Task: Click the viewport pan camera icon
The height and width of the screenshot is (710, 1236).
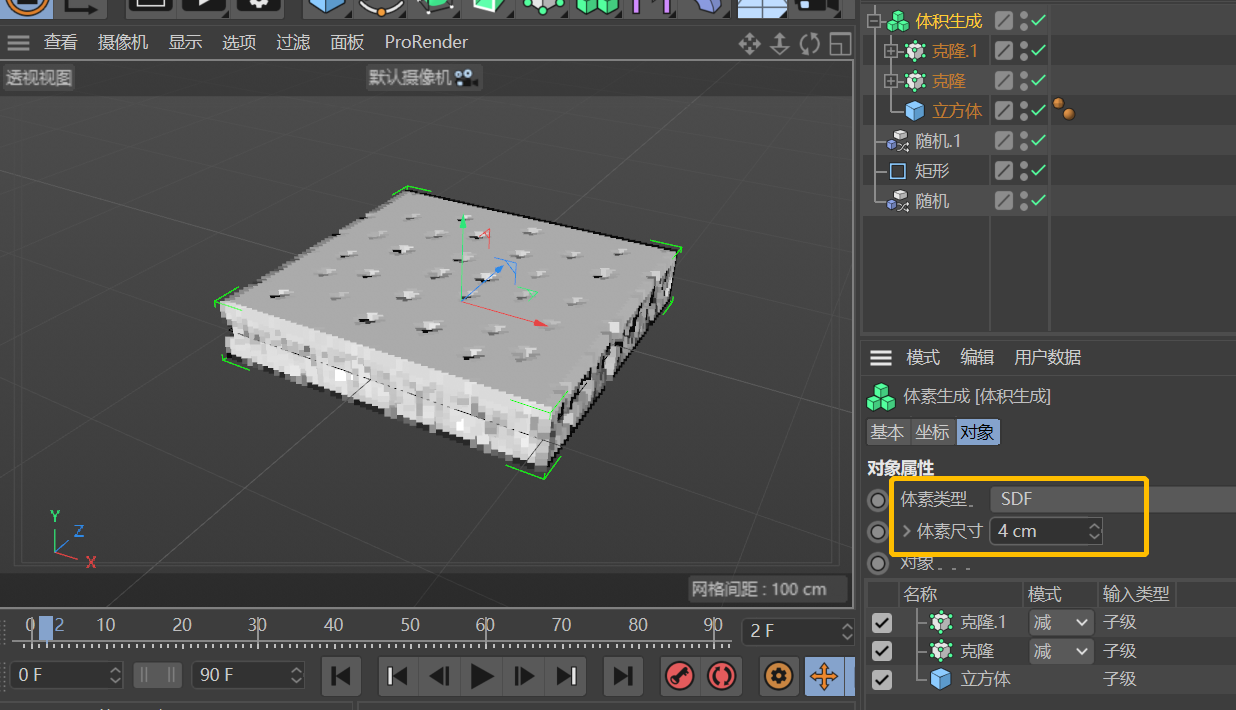Action: pyautogui.click(x=749, y=43)
